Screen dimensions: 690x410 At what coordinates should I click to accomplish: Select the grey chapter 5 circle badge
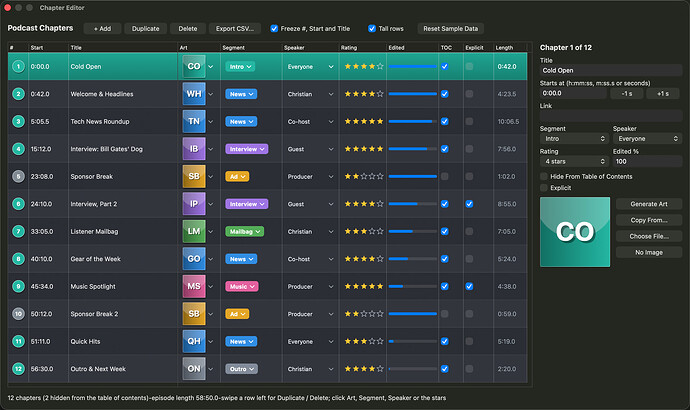click(x=18, y=176)
